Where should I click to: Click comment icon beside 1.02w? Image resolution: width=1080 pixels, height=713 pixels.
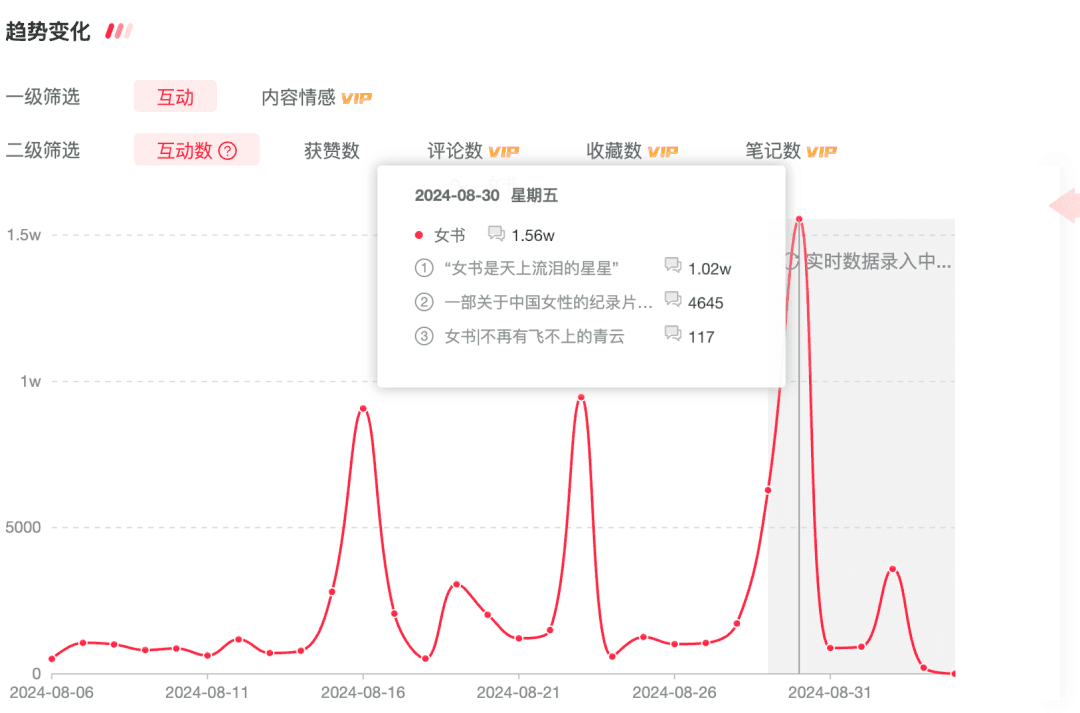[x=673, y=265]
